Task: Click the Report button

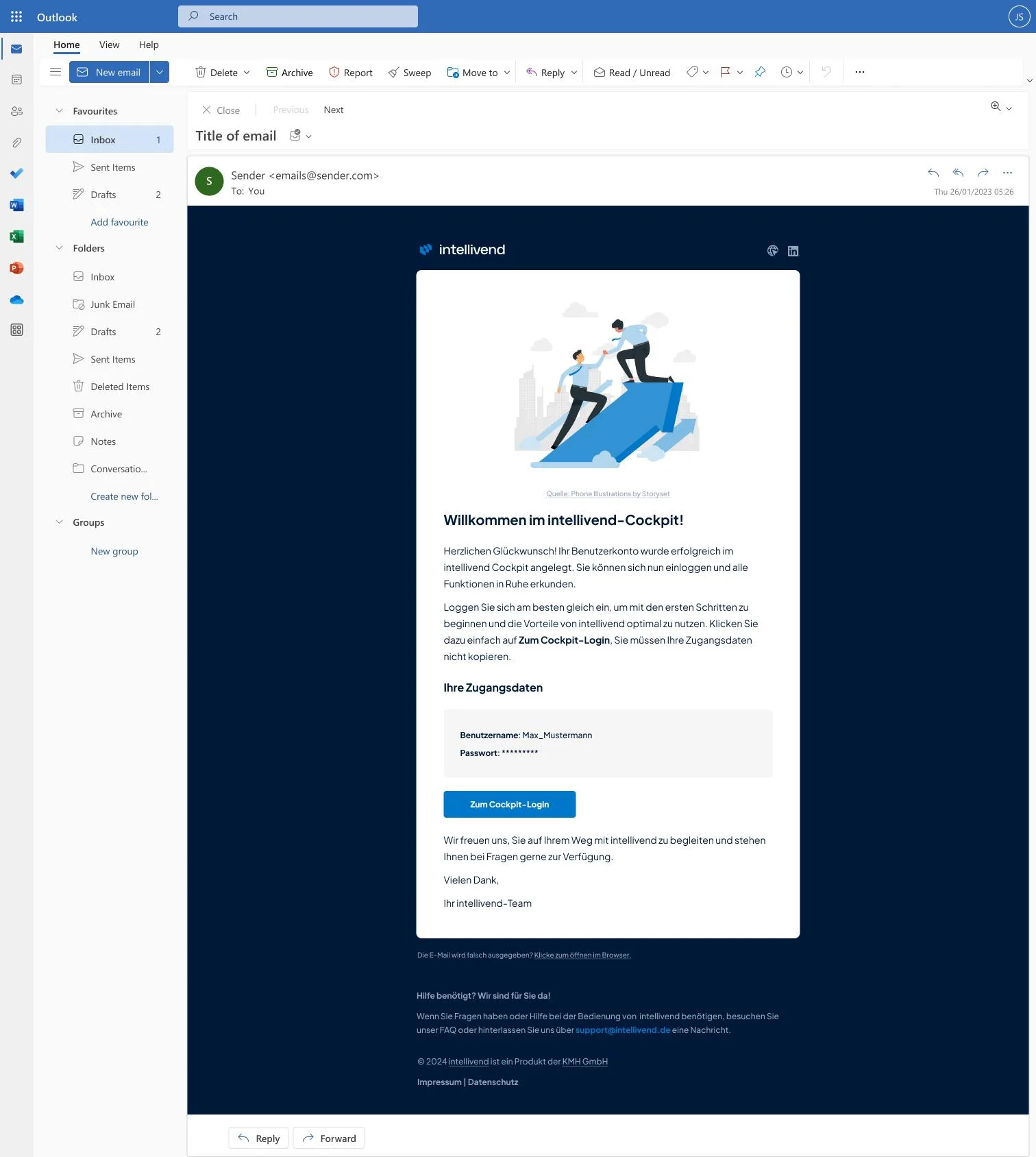Action: click(x=351, y=72)
